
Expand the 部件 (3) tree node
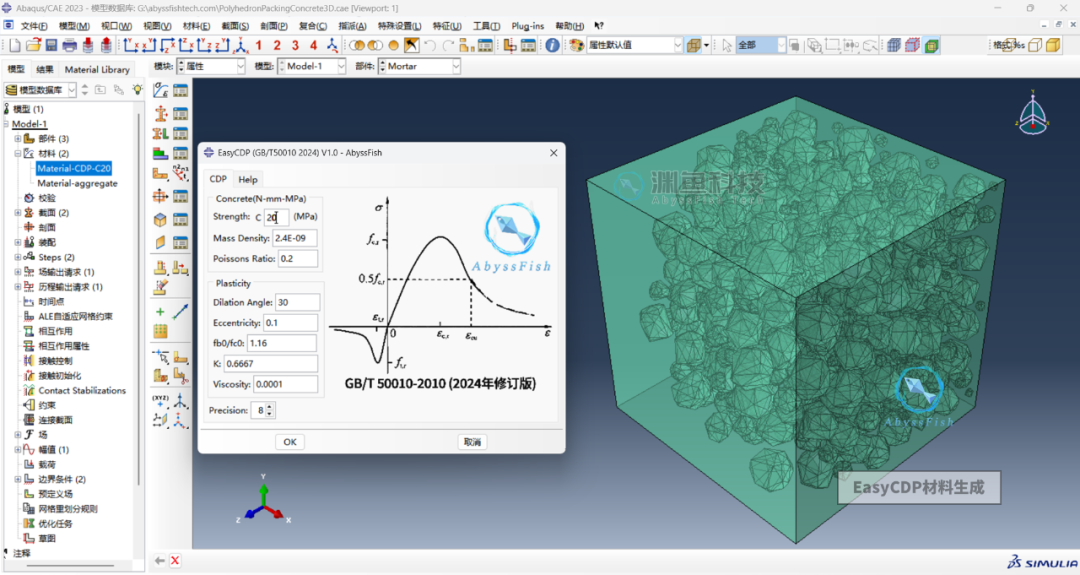tap(18, 138)
